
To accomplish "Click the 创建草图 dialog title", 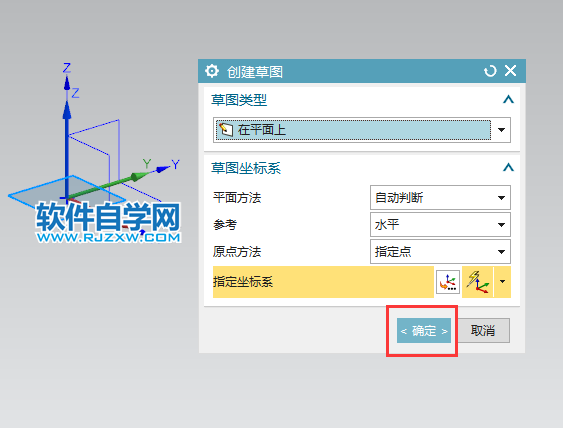I will pos(255,72).
